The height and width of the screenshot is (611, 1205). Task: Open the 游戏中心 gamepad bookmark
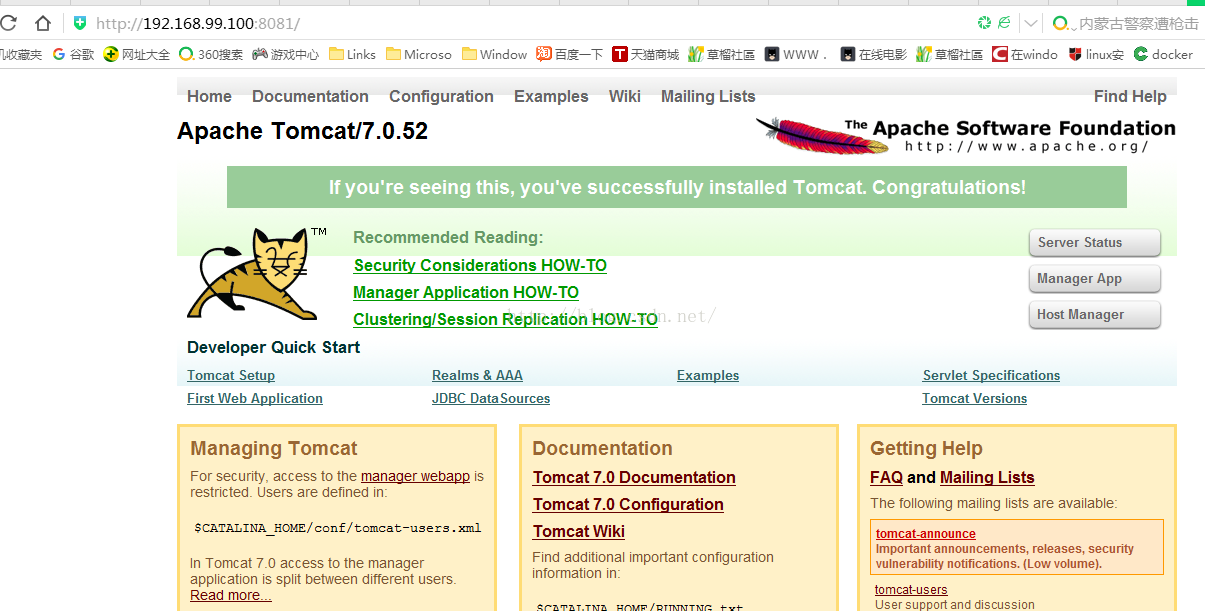pyautogui.click(x=286, y=54)
